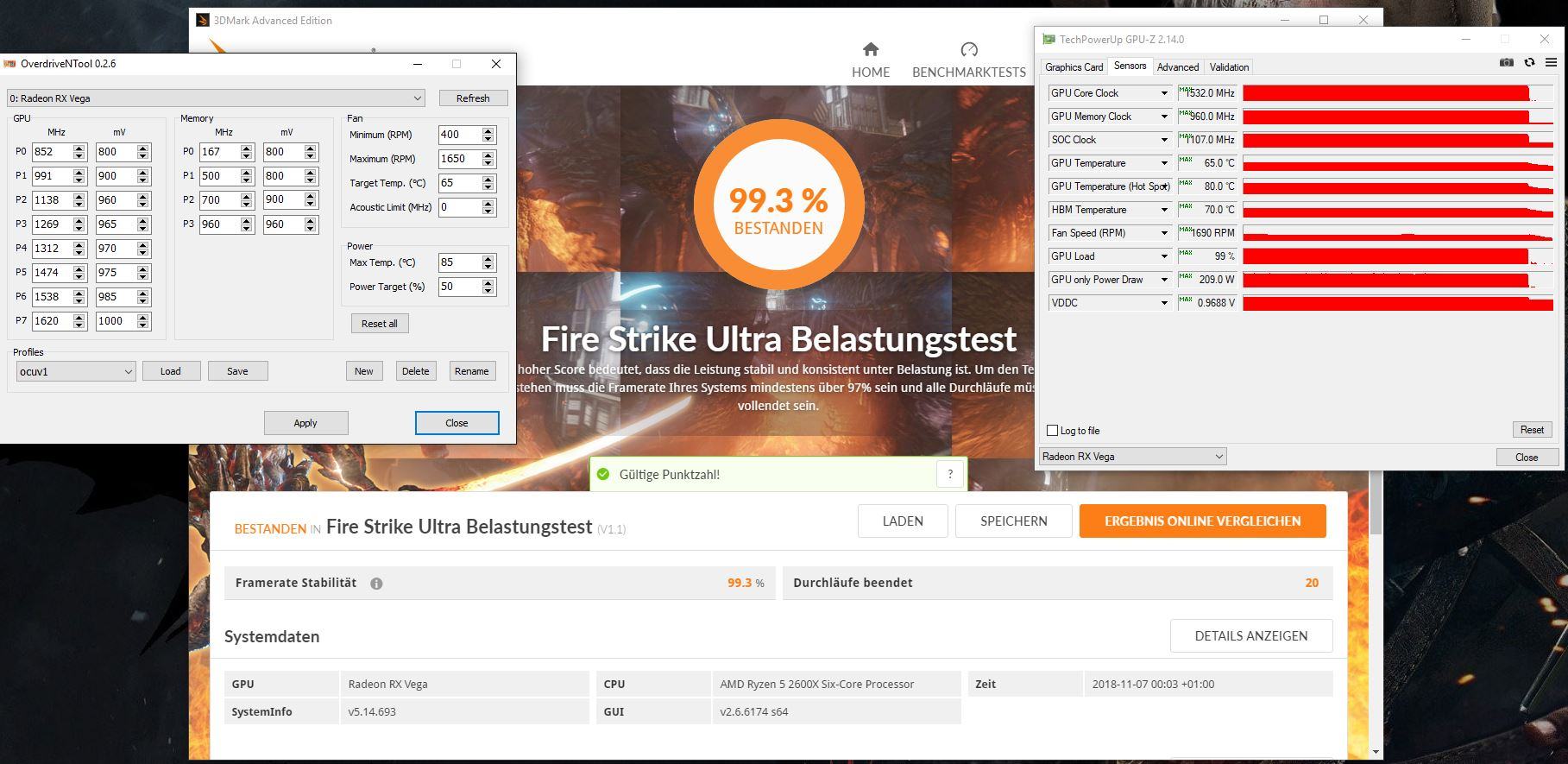Click the GPU-Z refresh sensors icon
The height and width of the screenshot is (764, 1568).
(x=1529, y=62)
